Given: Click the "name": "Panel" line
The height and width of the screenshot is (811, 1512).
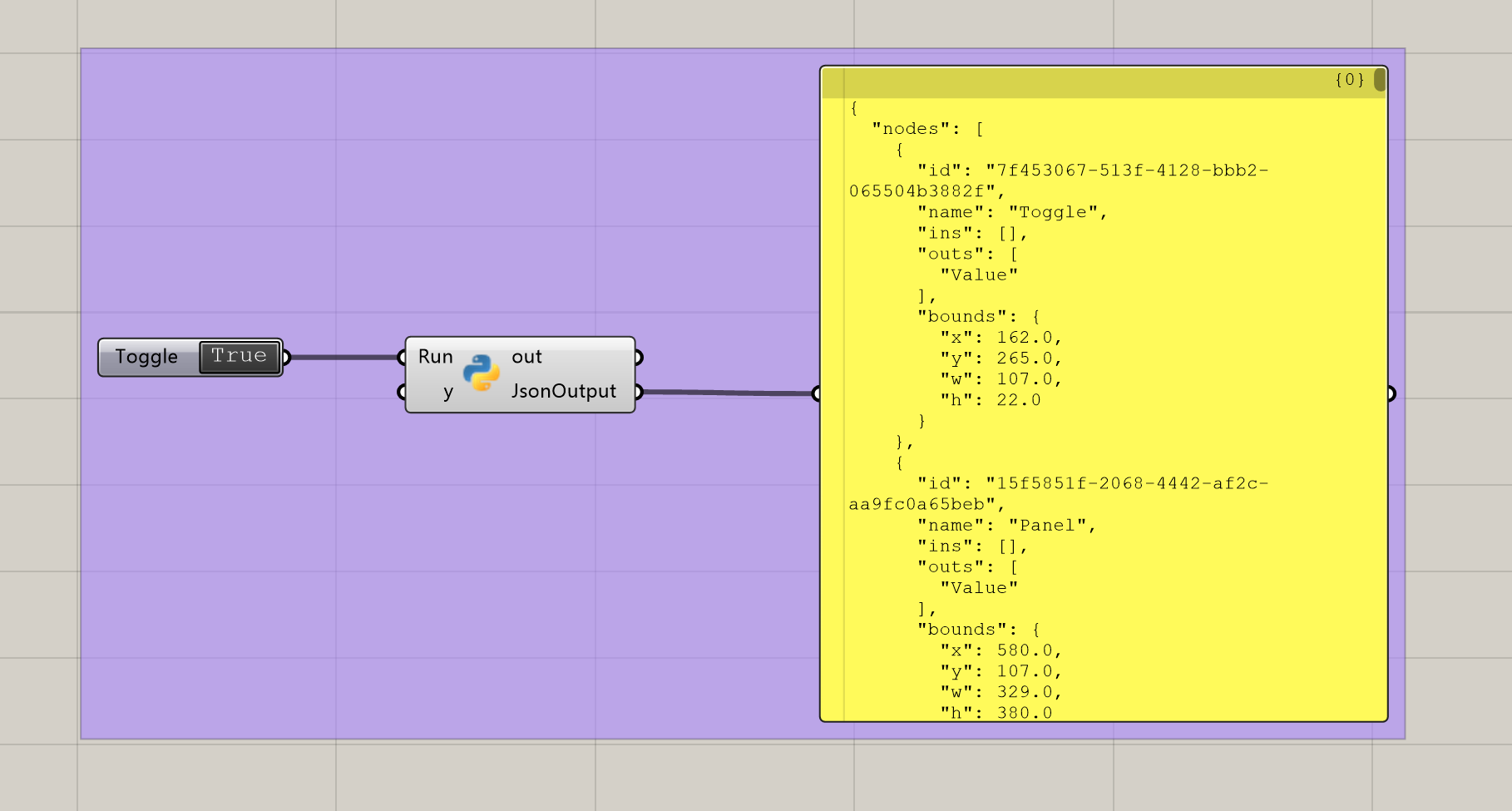Looking at the screenshot, I should 1006,525.
